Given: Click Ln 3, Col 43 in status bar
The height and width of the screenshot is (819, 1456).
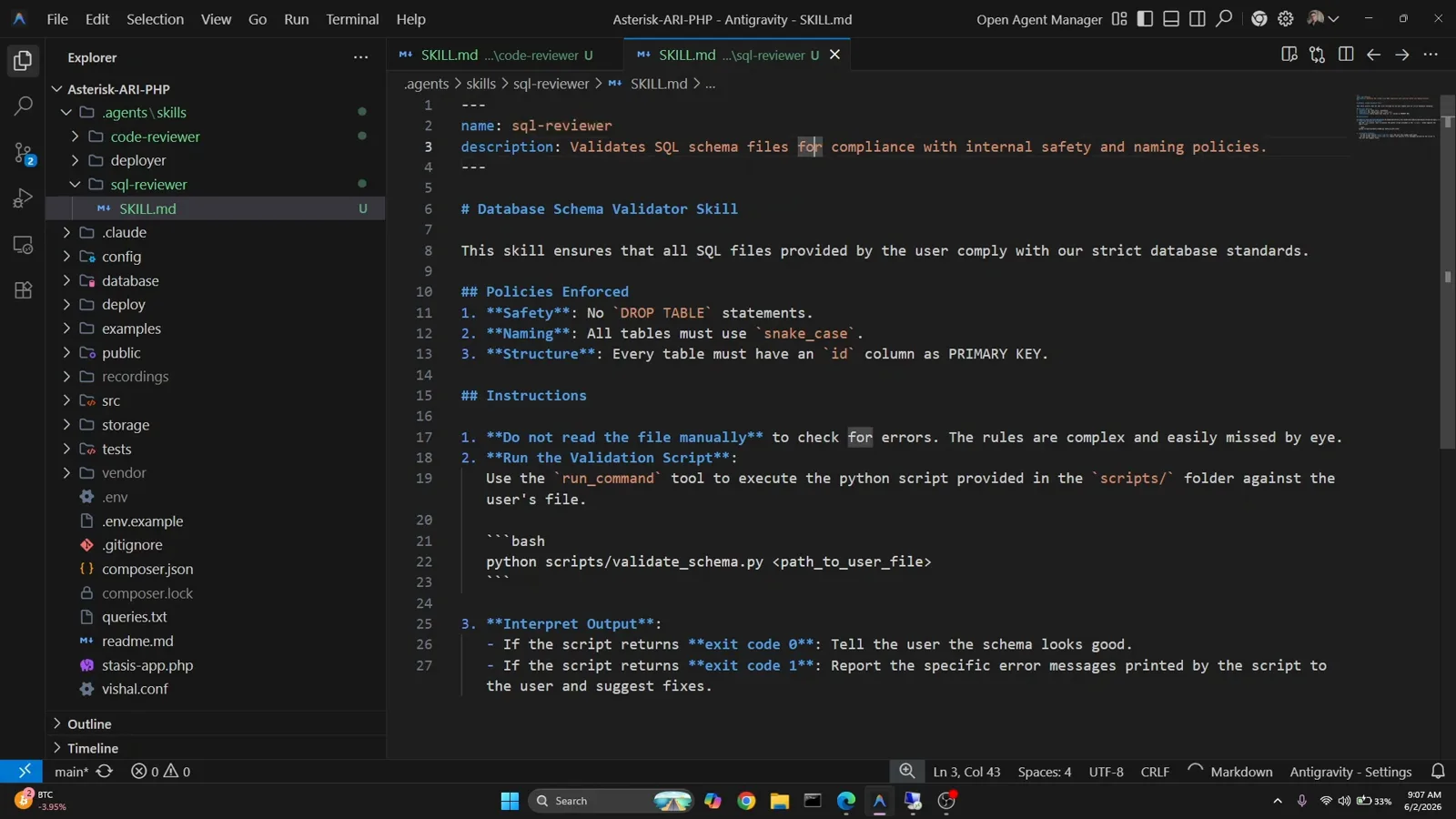Looking at the screenshot, I should (966, 772).
